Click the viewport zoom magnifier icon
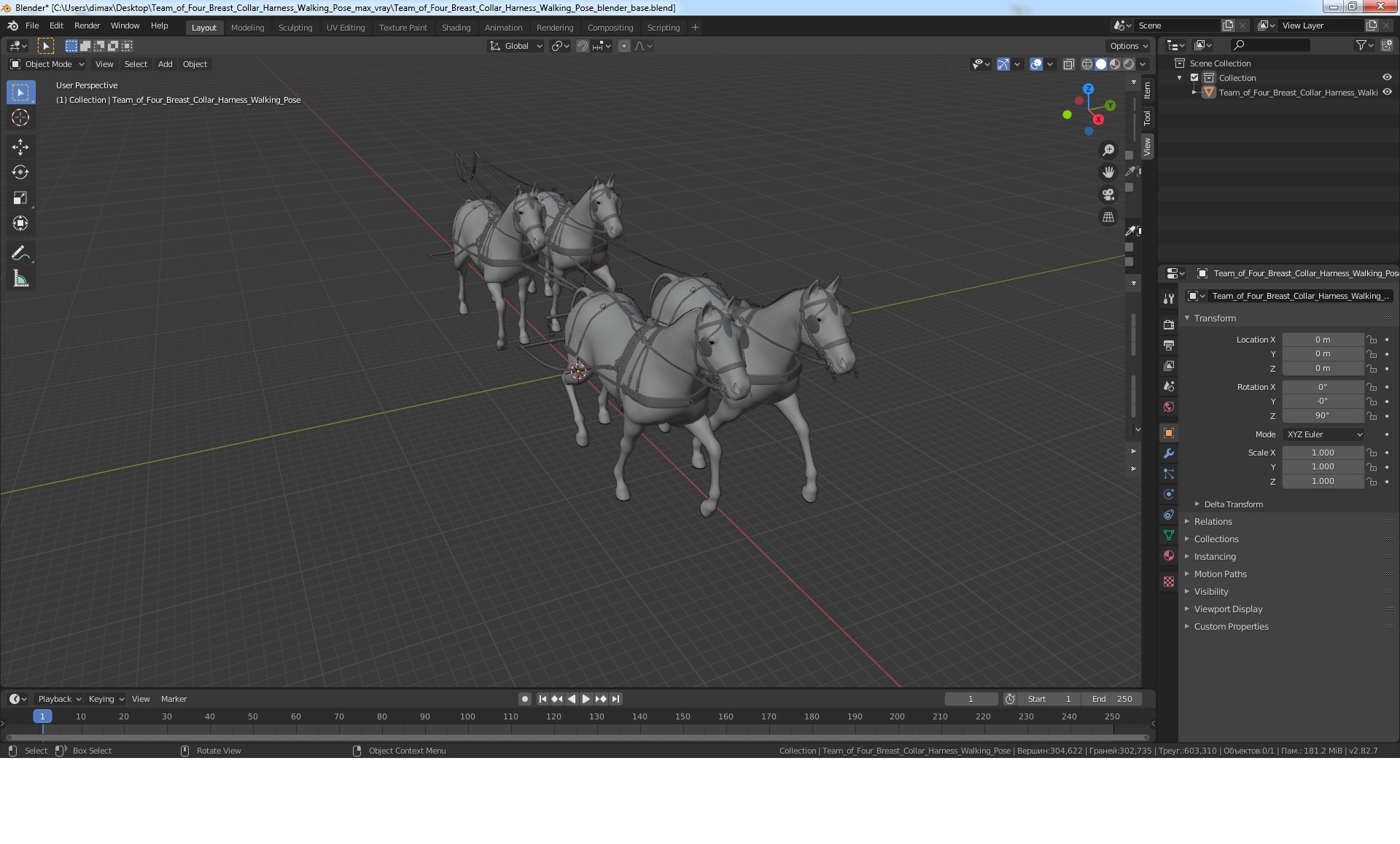 point(1108,150)
